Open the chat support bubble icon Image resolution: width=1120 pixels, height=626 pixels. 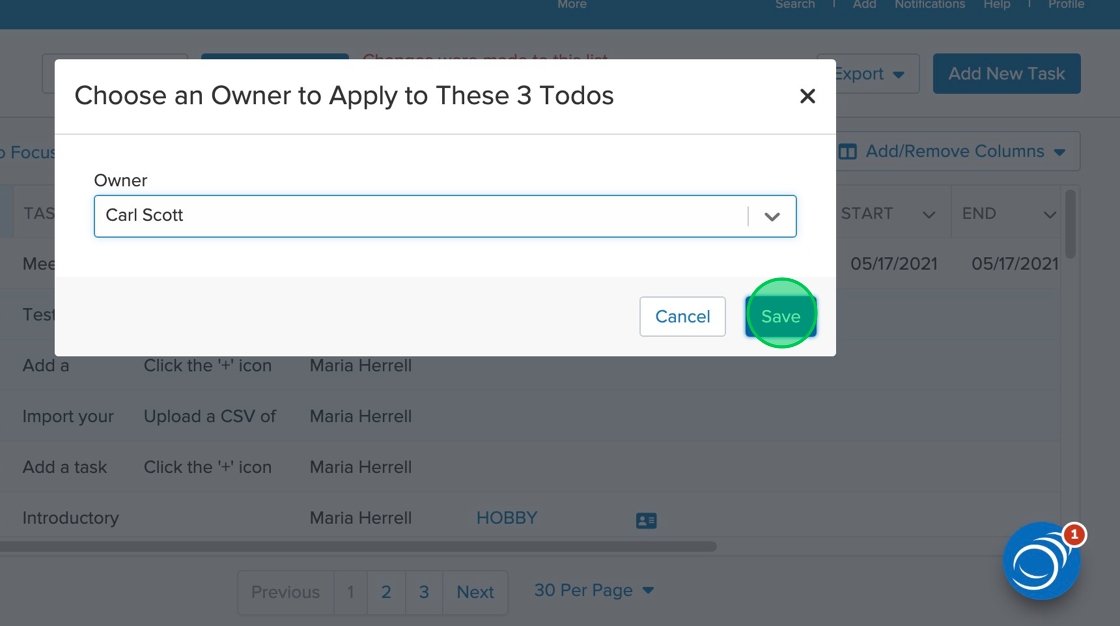tap(1041, 561)
